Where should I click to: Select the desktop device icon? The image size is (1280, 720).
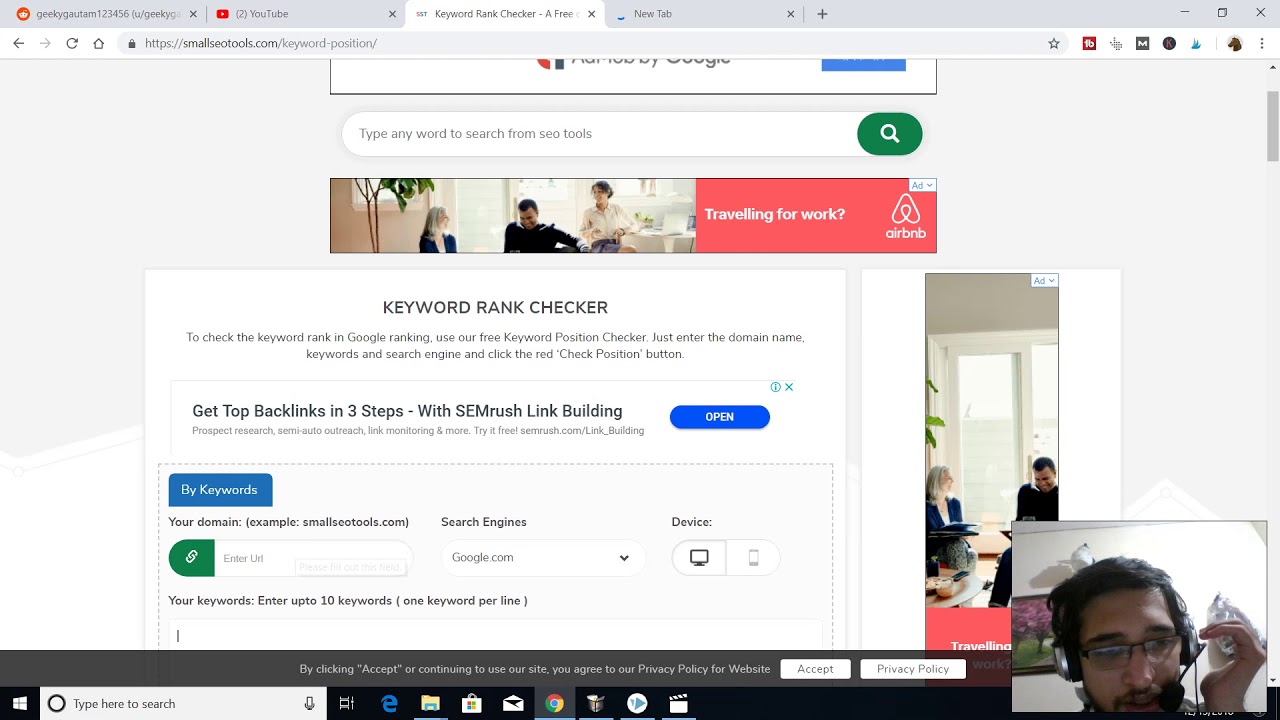pos(699,558)
